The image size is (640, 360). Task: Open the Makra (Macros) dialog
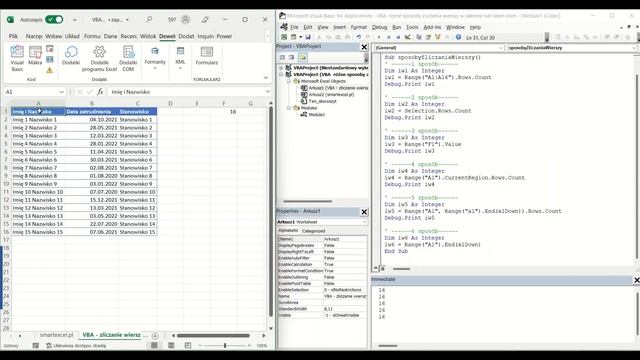(35, 56)
